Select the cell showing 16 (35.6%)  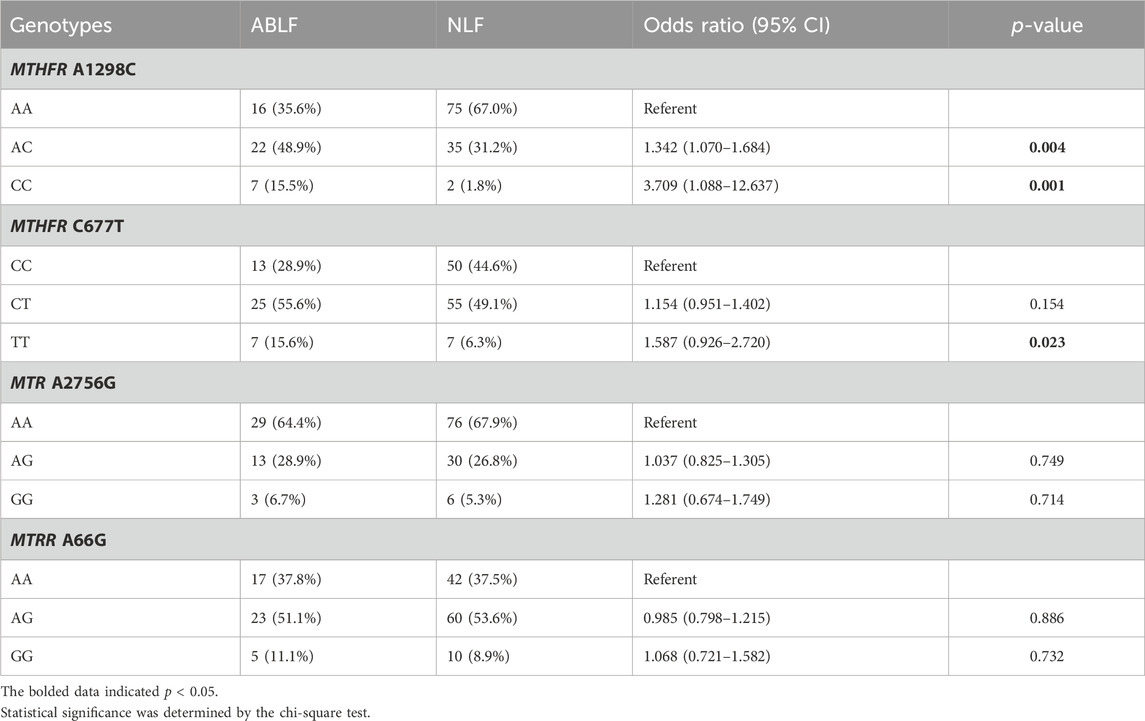[338, 109]
